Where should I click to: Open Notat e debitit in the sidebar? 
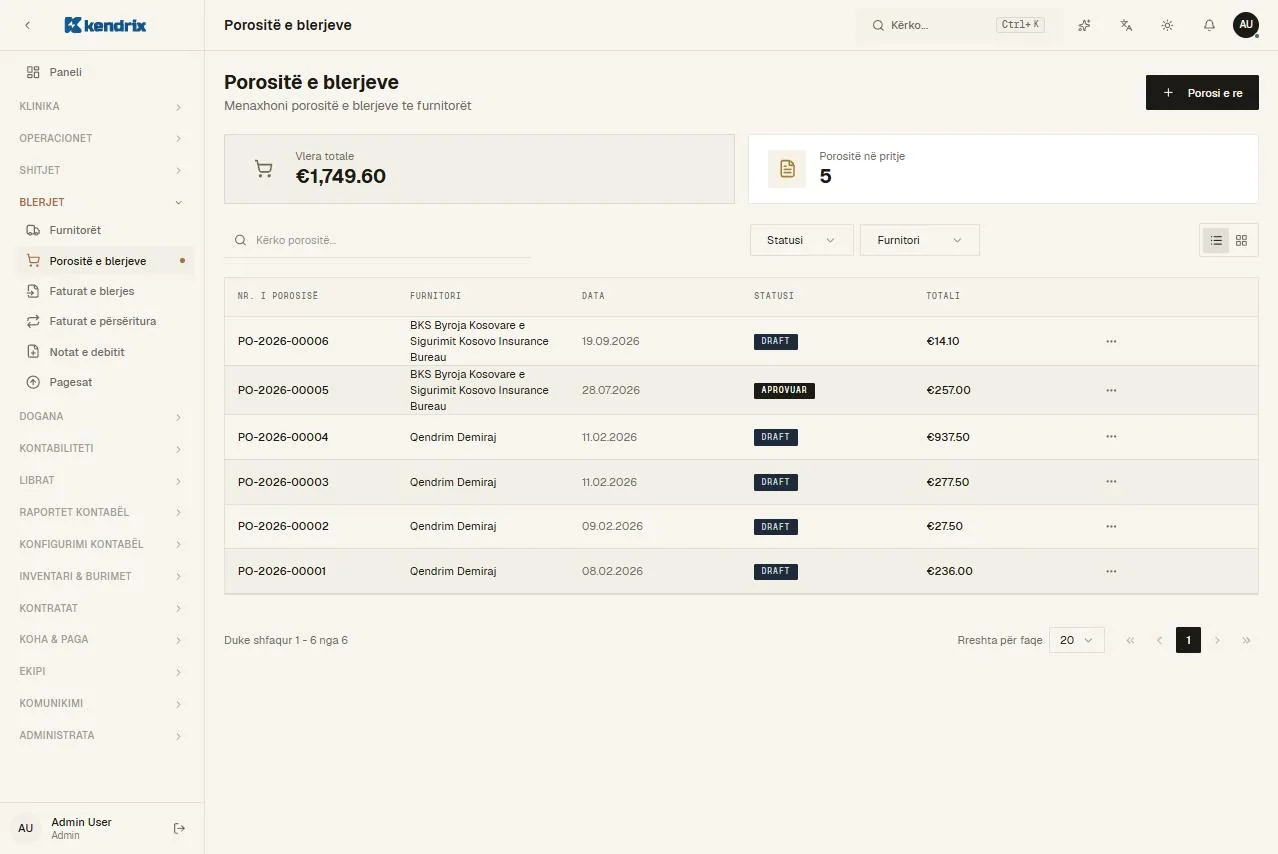[x=106, y=352]
